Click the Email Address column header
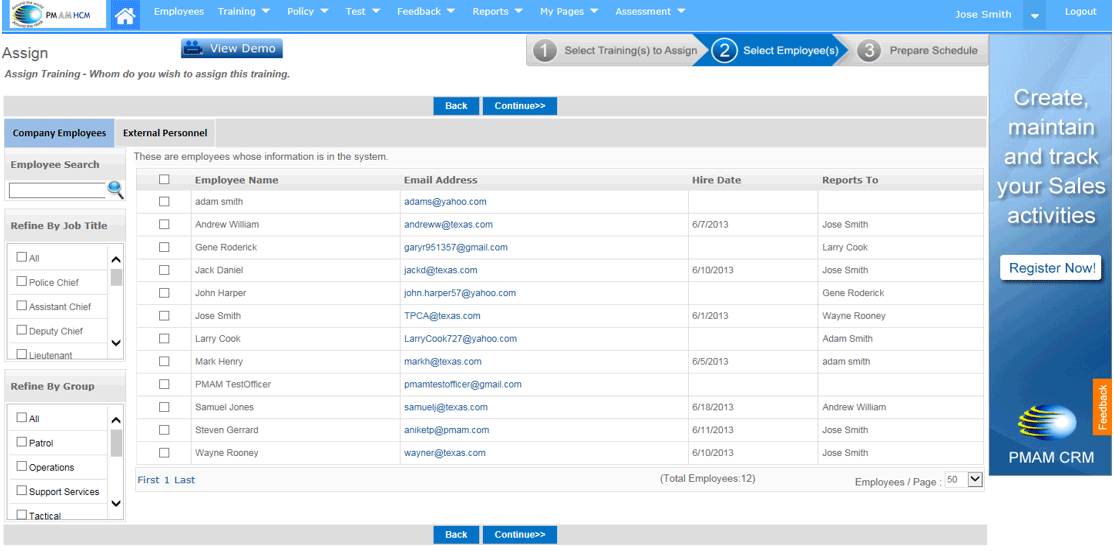Viewport: 1114px width, 557px height. [440, 180]
